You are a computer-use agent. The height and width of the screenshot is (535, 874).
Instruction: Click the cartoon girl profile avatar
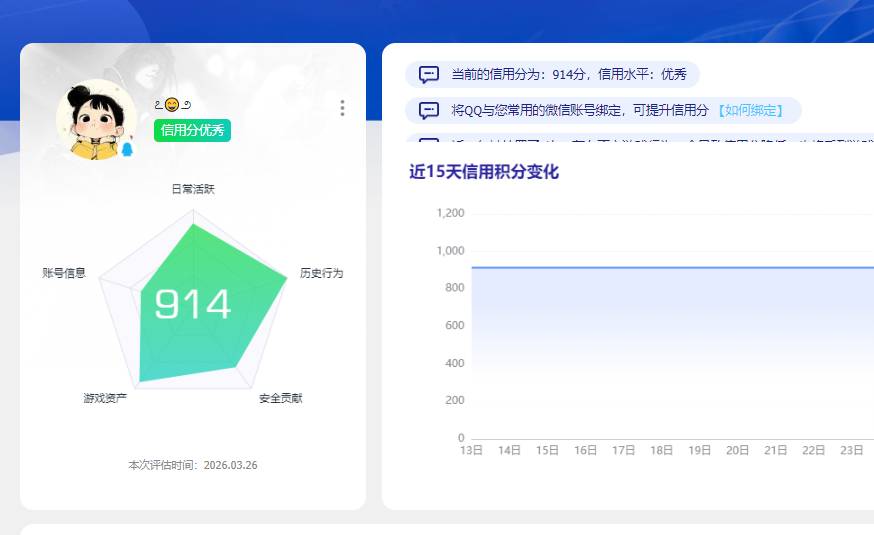(x=96, y=119)
